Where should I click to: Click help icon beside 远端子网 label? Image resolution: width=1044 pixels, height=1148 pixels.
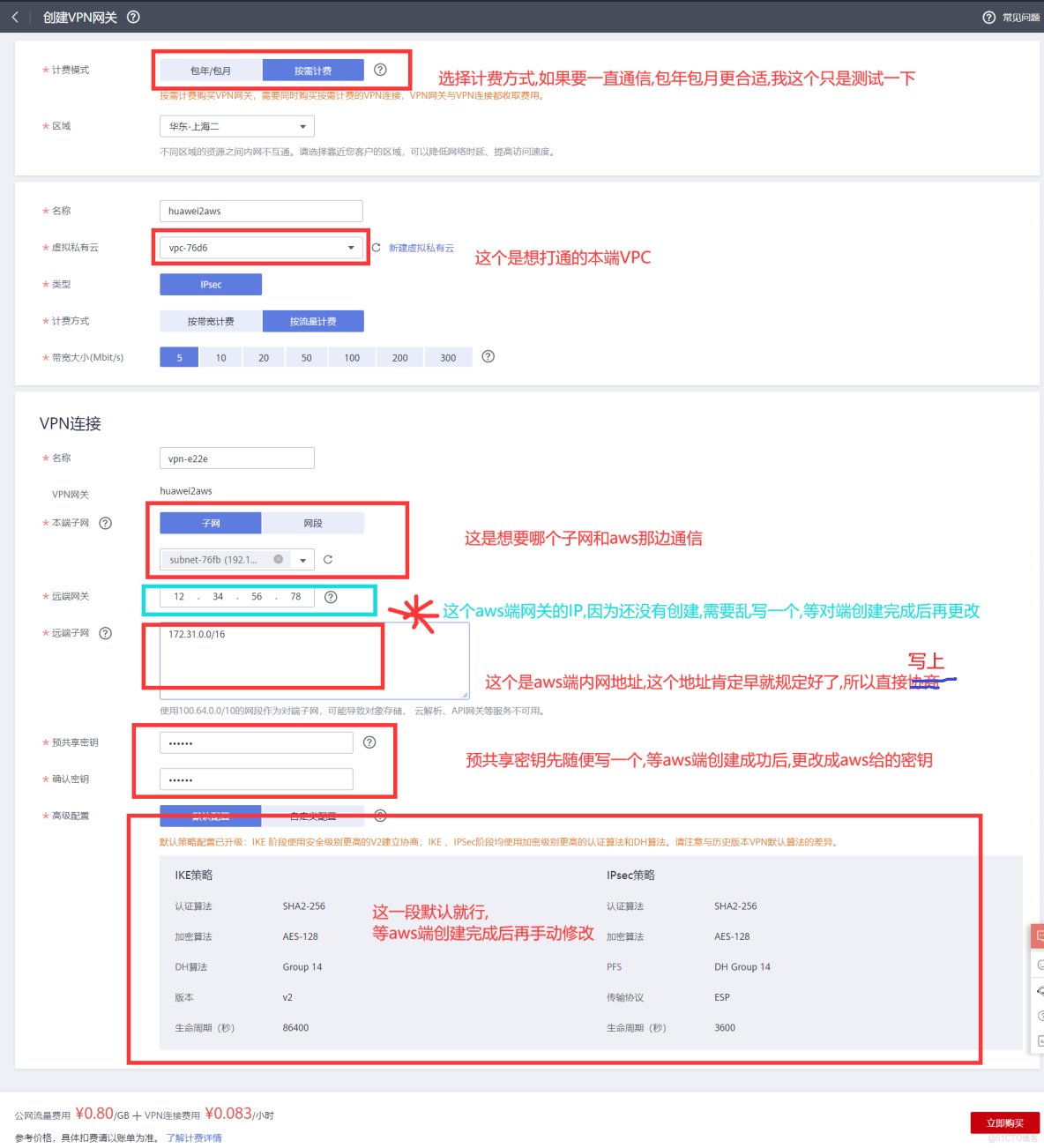106,633
